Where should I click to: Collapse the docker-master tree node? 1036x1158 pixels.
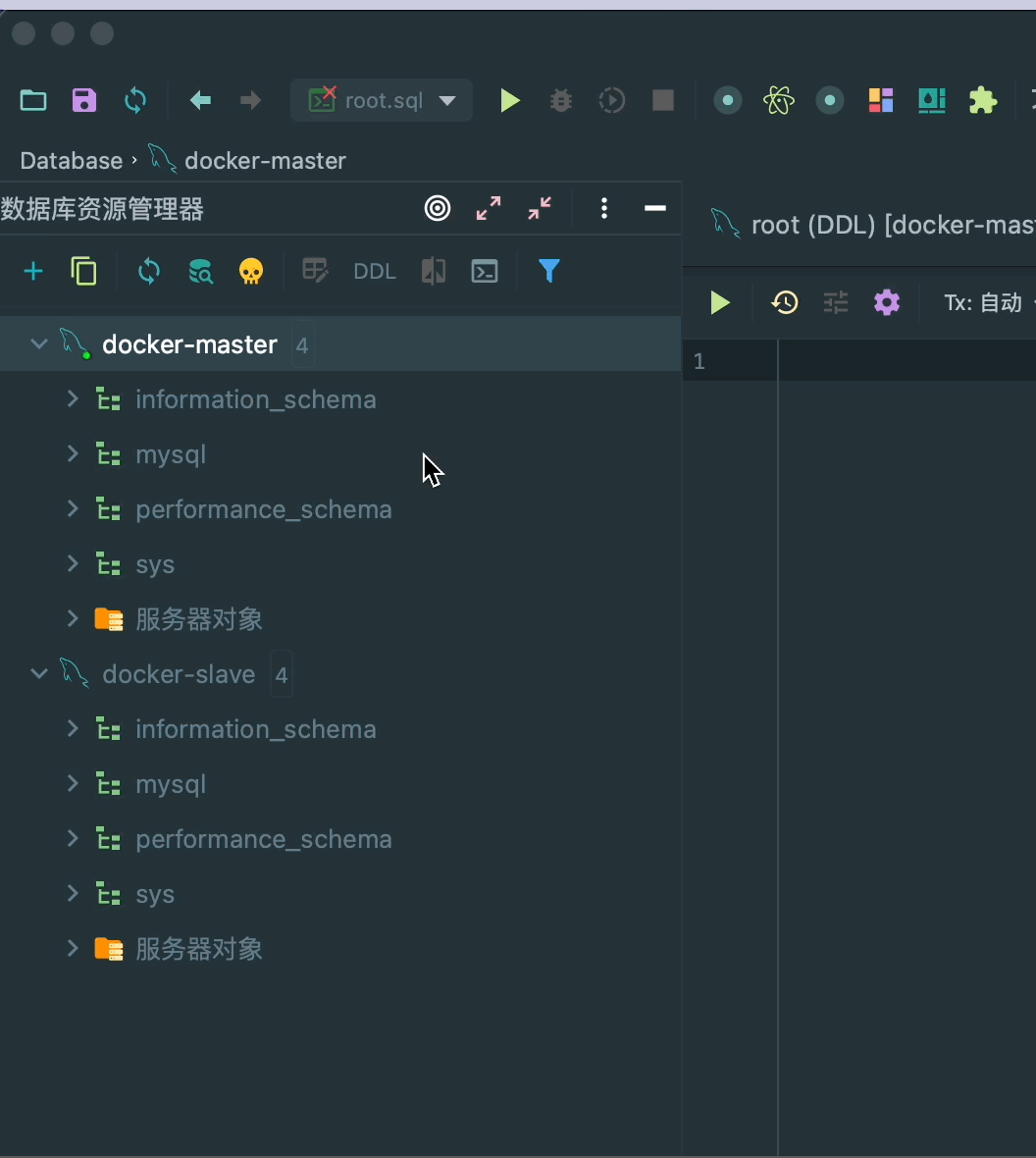(39, 344)
